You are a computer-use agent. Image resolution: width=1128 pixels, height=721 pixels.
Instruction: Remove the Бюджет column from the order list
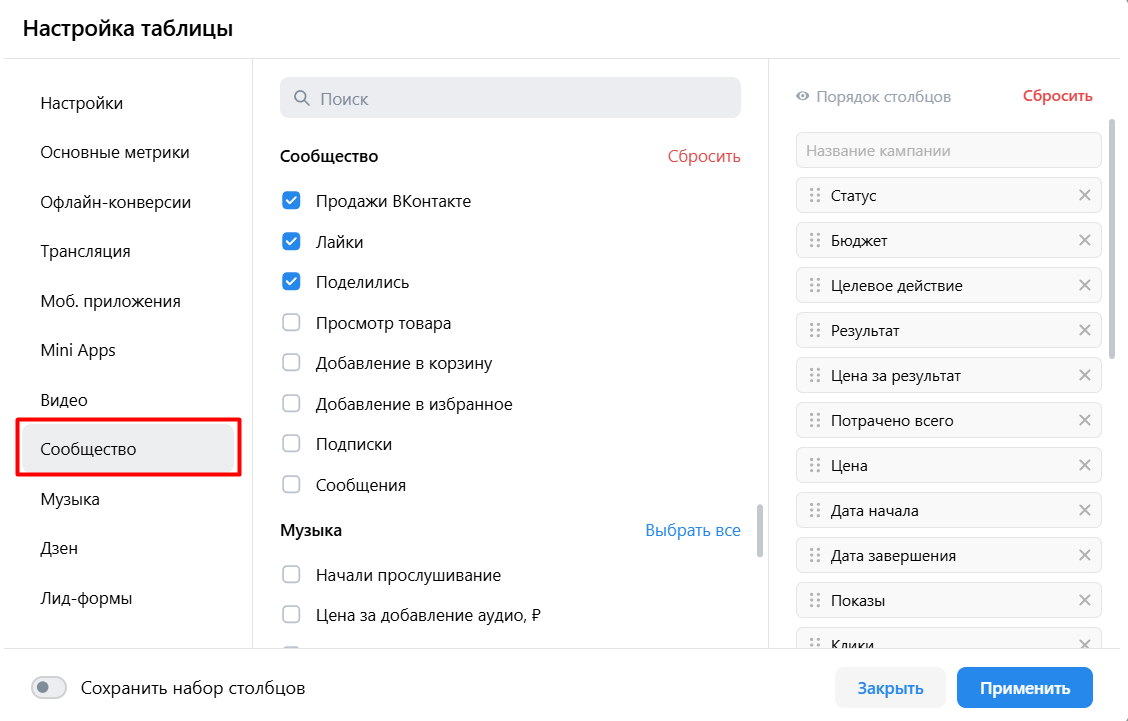pyautogui.click(x=1084, y=240)
